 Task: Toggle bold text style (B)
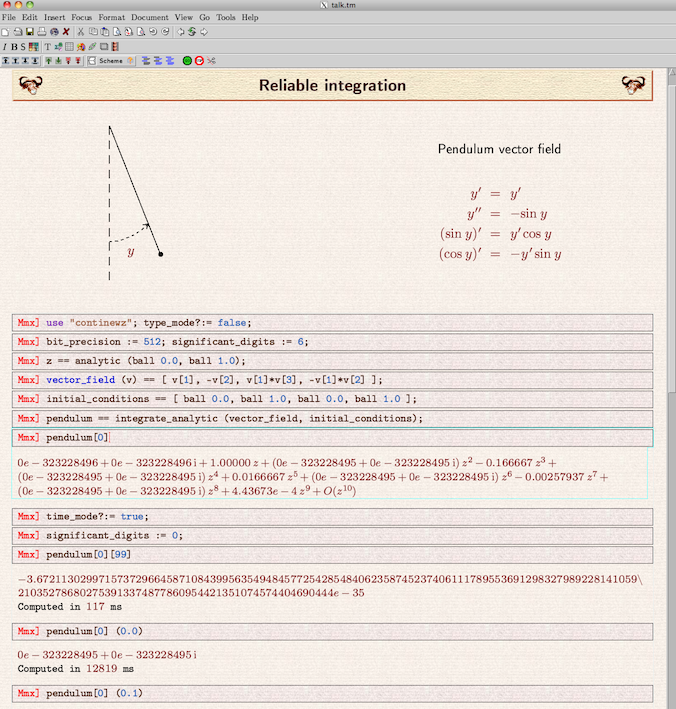tap(14, 46)
